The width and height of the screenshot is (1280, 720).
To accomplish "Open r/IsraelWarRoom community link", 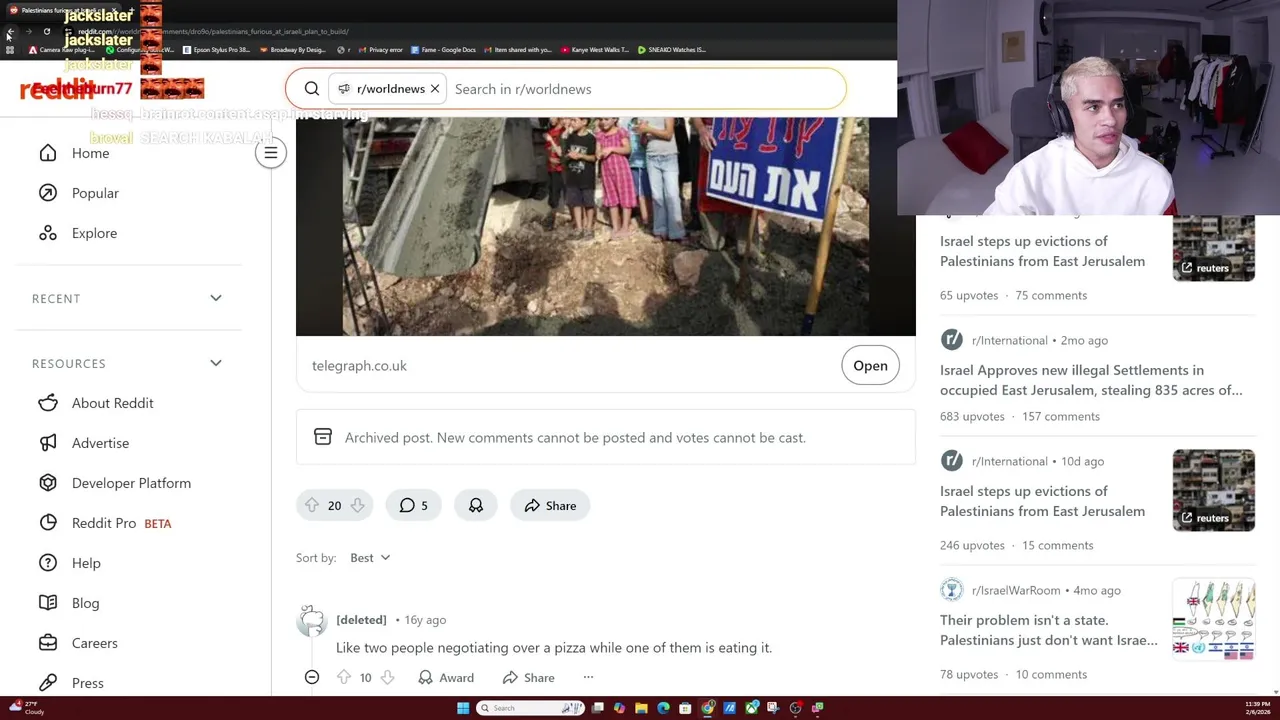I will [x=1016, y=590].
